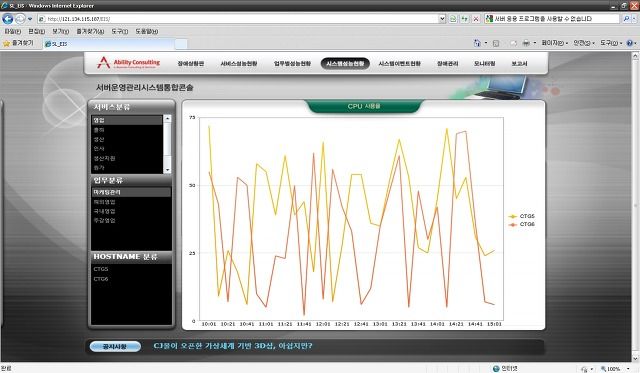Click the service list scroll-up arrow
The height and width of the screenshot is (373, 640).
point(167,119)
